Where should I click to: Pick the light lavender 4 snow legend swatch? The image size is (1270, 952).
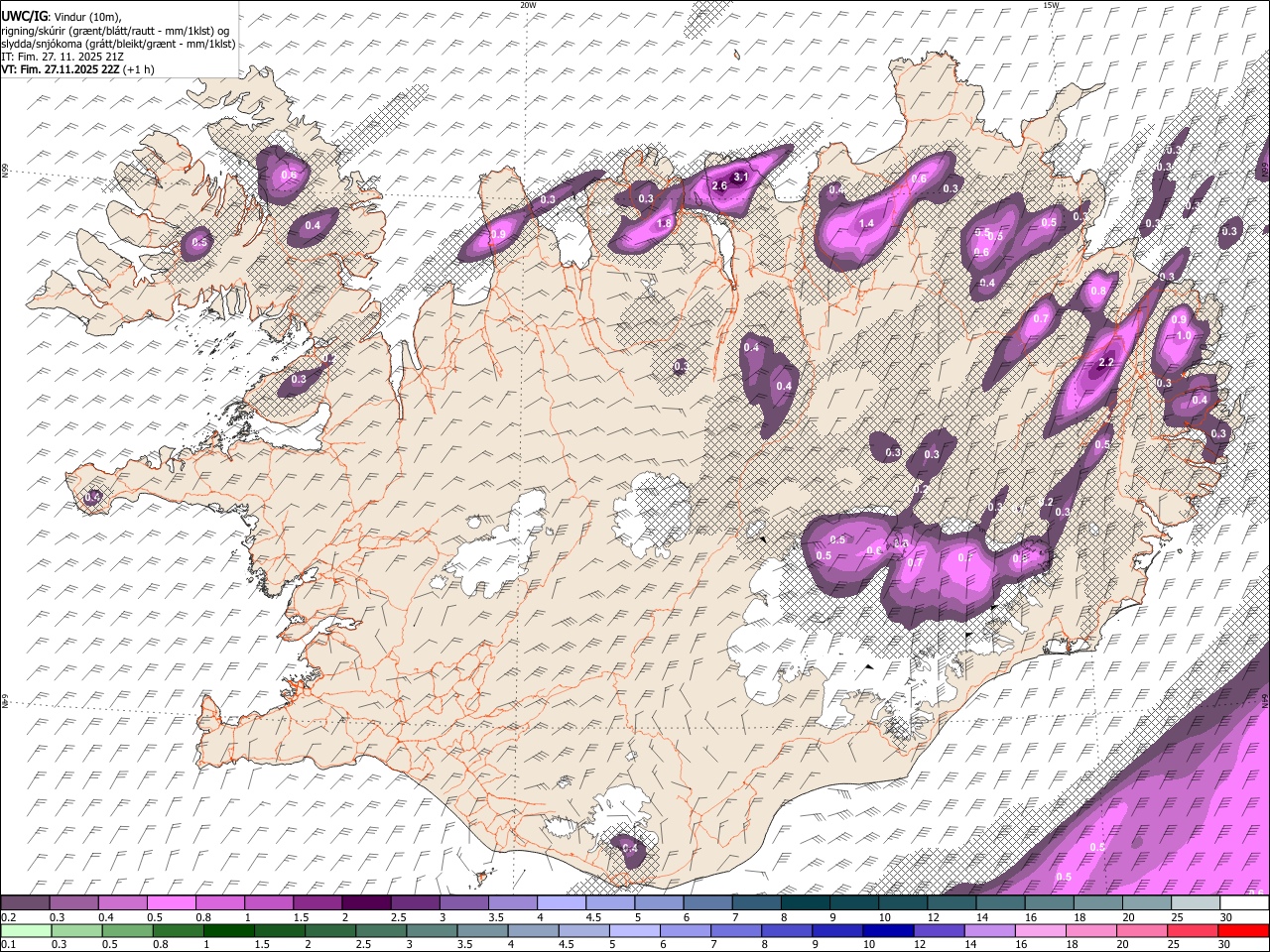tap(560, 903)
